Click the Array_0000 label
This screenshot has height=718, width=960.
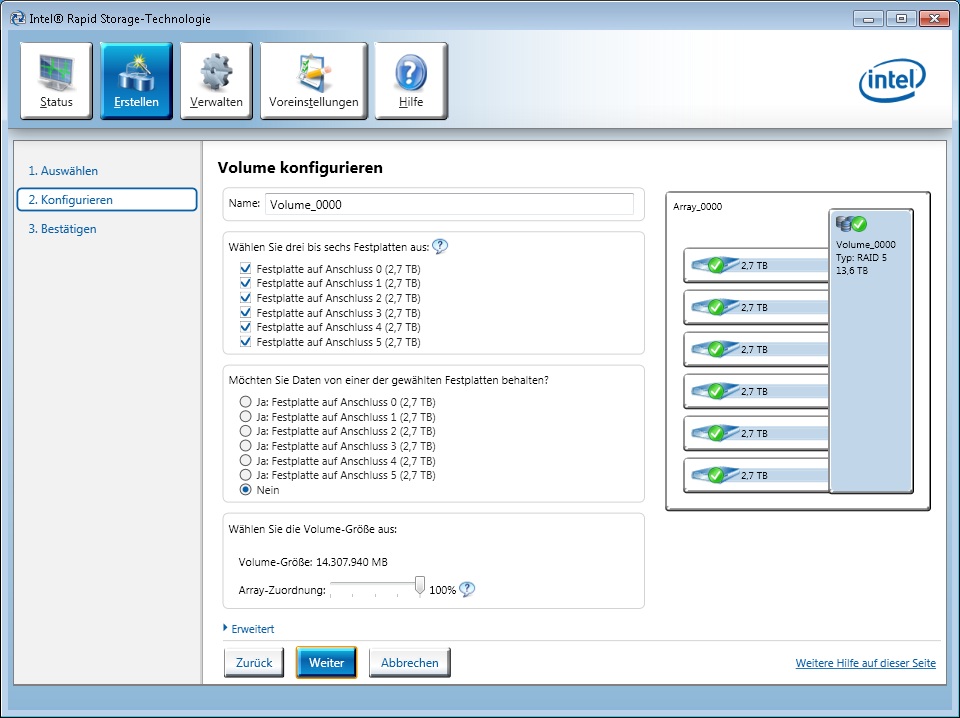click(697, 207)
